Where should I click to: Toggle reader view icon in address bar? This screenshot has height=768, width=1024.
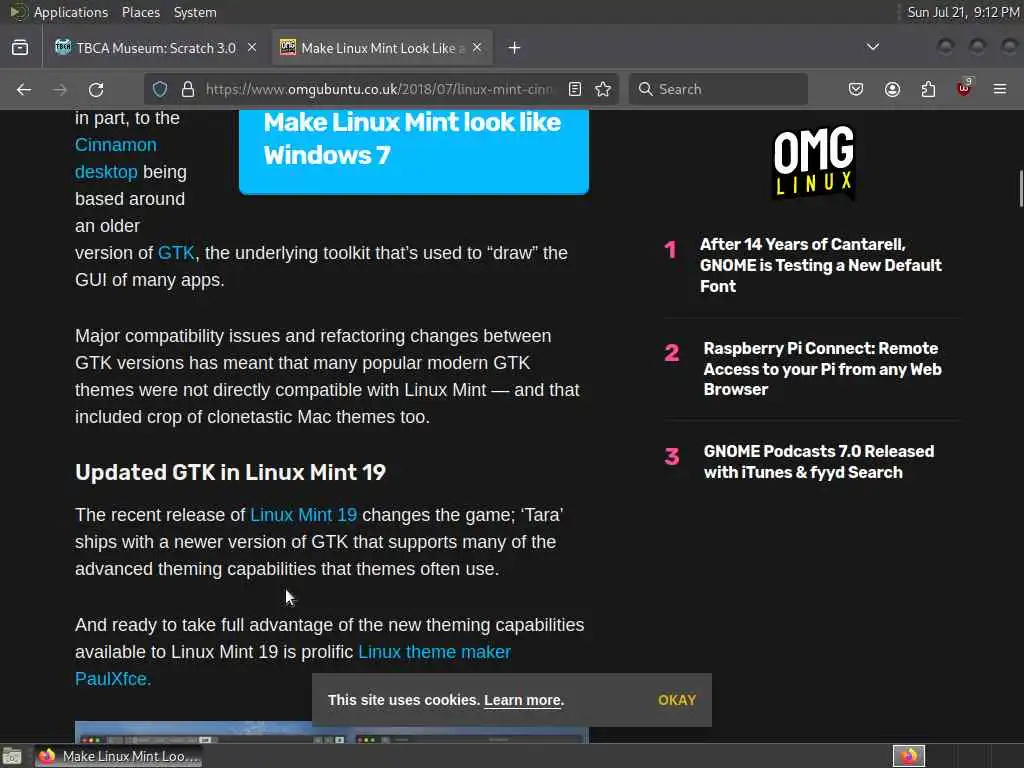[x=575, y=89]
